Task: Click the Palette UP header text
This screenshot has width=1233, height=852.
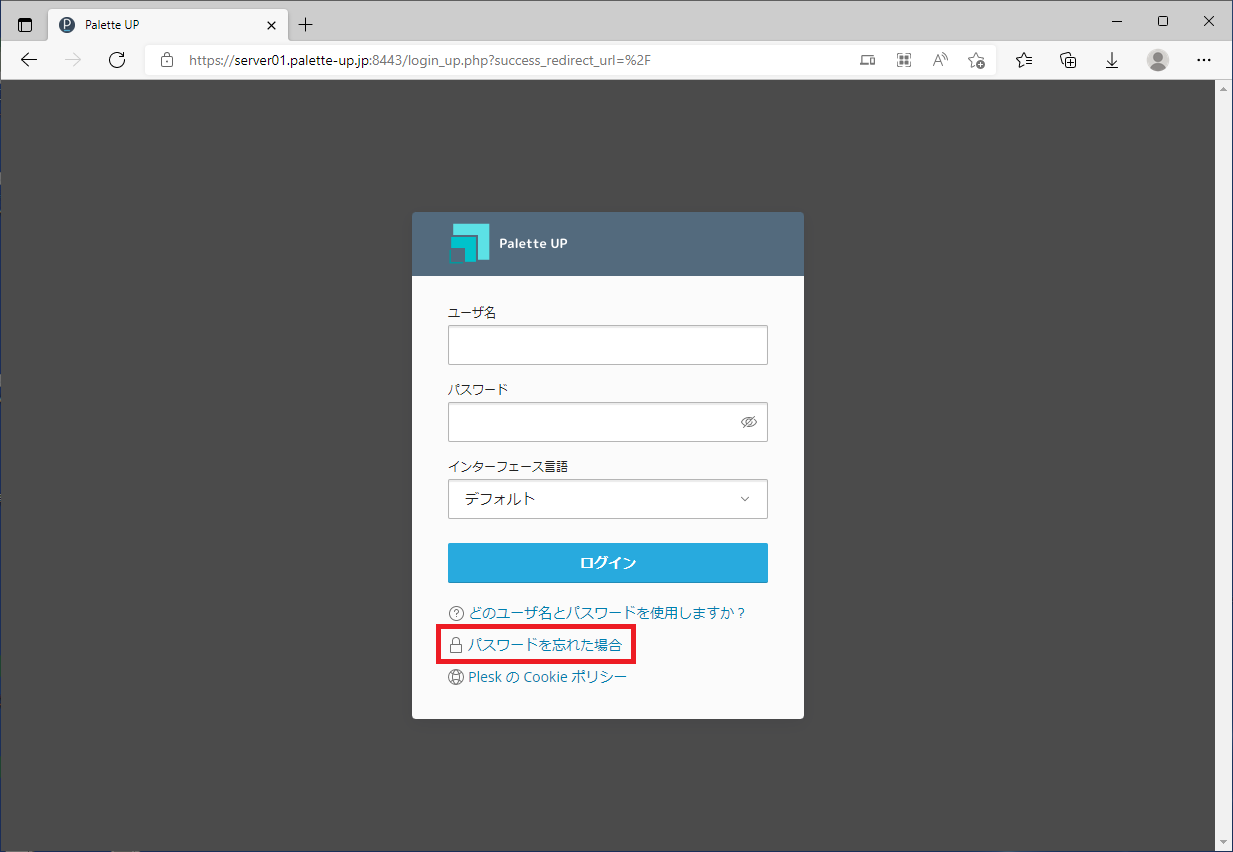Action: coord(533,243)
